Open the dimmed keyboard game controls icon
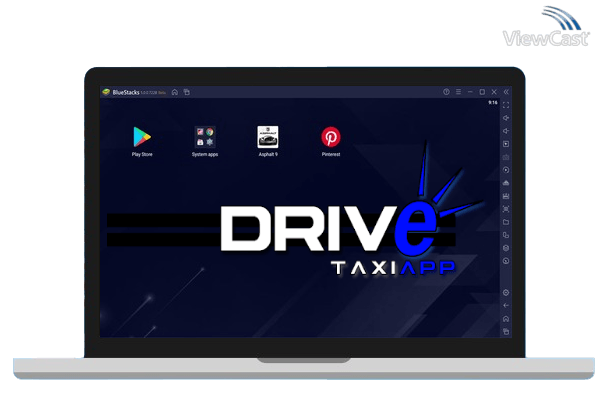Screen dimensions: 602x414 click(506, 157)
